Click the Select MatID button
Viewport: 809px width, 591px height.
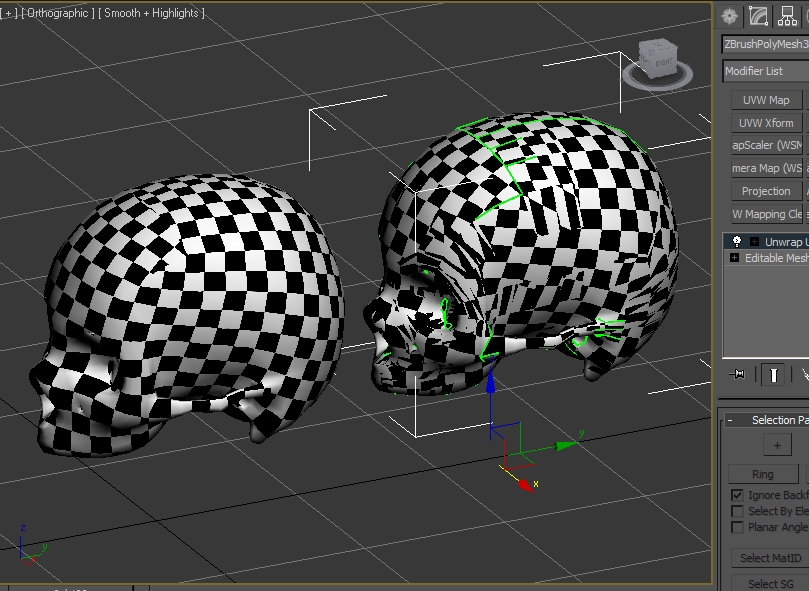coord(771,558)
